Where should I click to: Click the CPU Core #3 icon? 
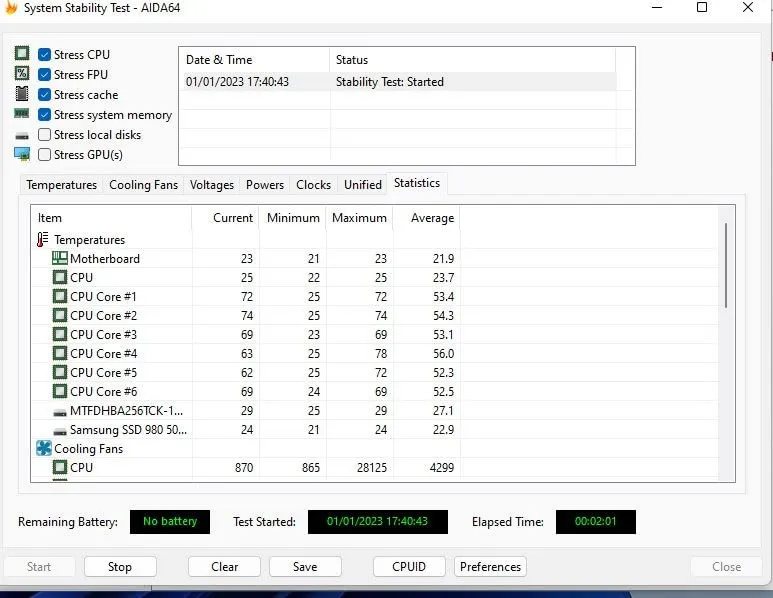60,334
